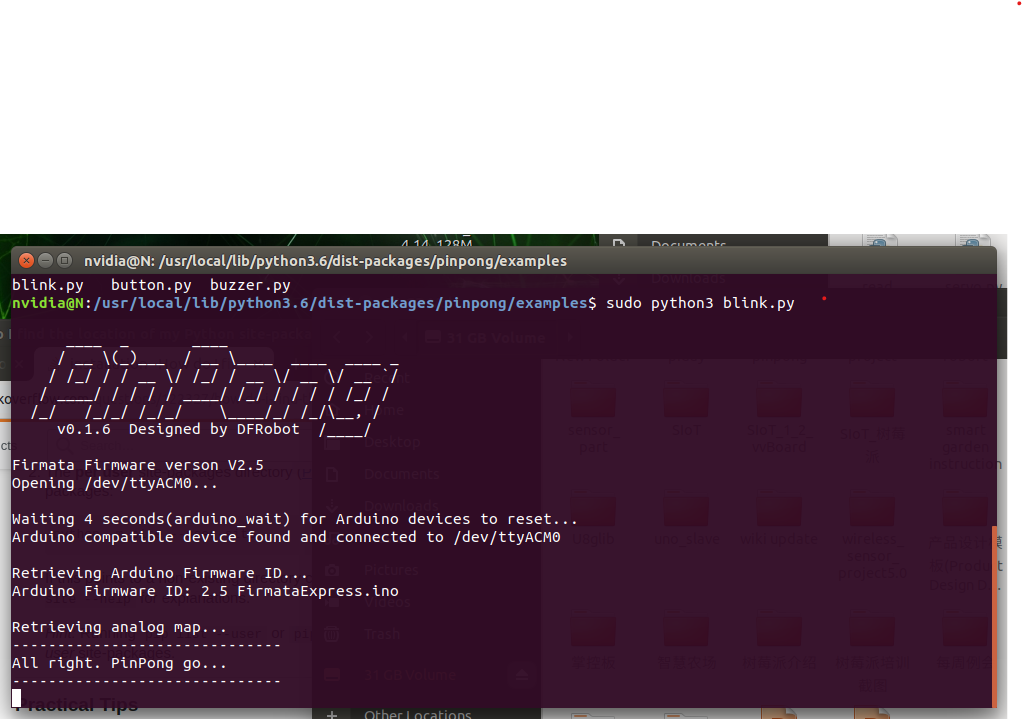Select Documents in the Files sidebar
Image resolution: width=1022 pixels, height=719 pixels.
pyautogui.click(x=402, y=474)
